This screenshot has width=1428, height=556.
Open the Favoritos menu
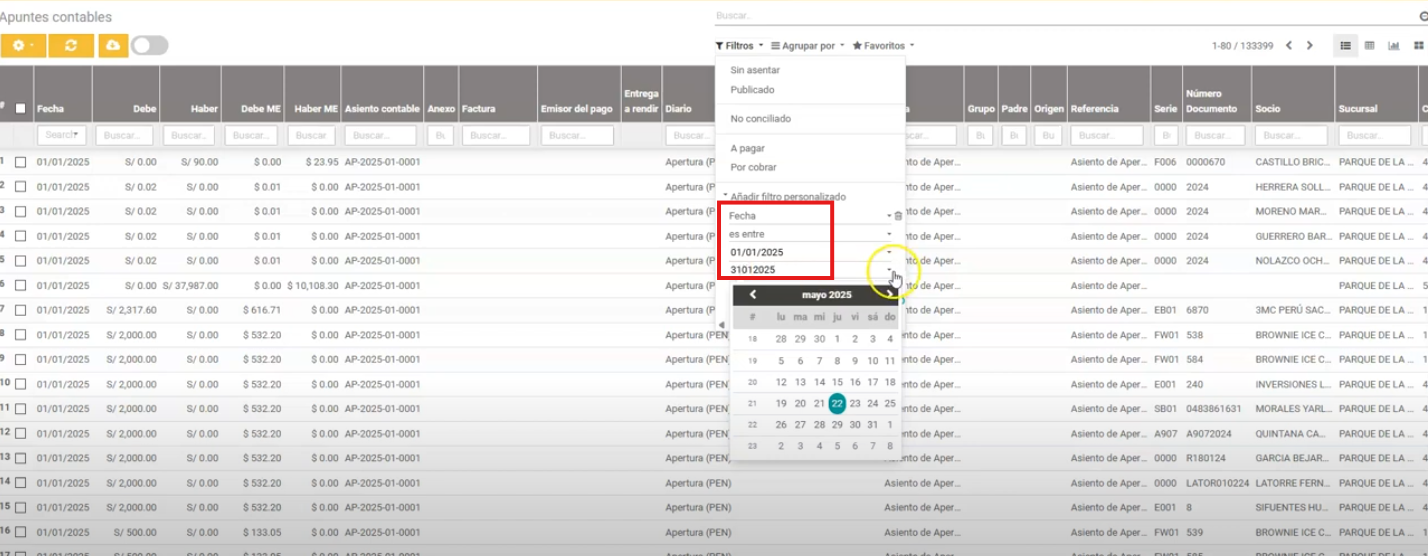[x=883, y=46]
